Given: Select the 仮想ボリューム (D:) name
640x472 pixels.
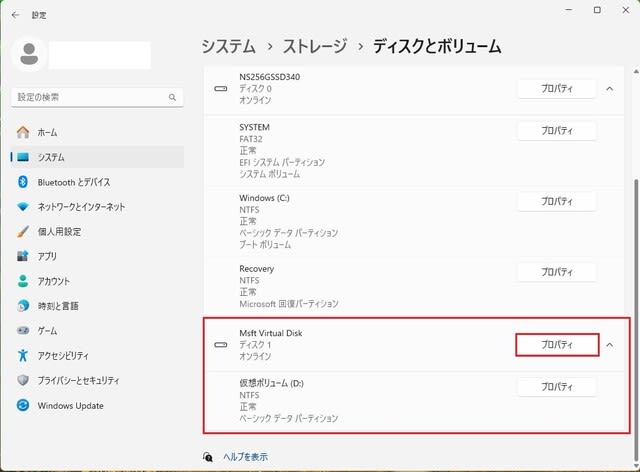Looking at the screenshot, I should [271, 383].
